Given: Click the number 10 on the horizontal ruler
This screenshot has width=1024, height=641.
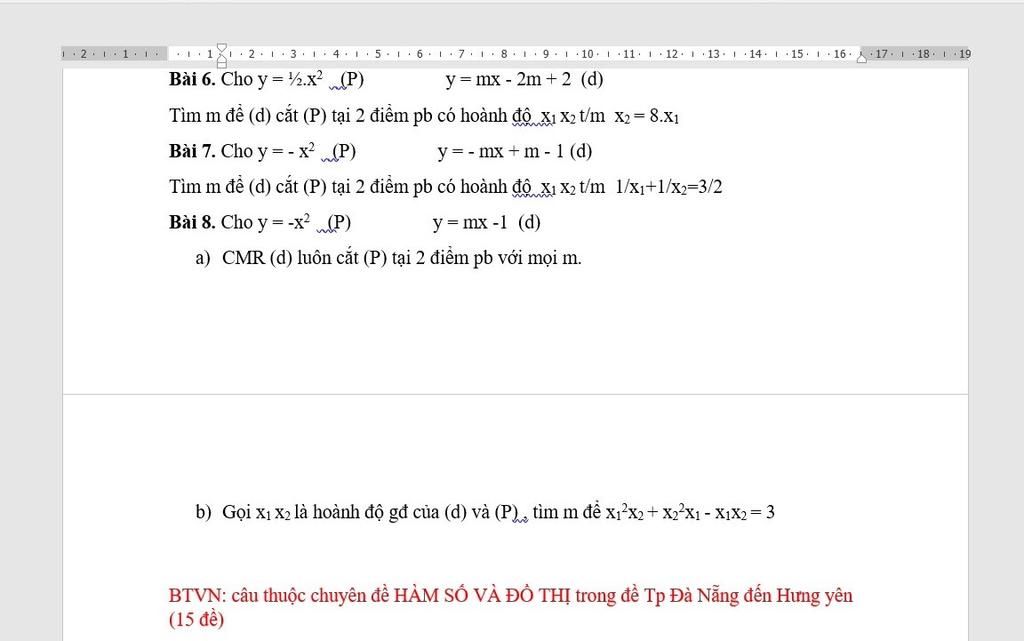Looking at the screenshot, I should [587, 54].
